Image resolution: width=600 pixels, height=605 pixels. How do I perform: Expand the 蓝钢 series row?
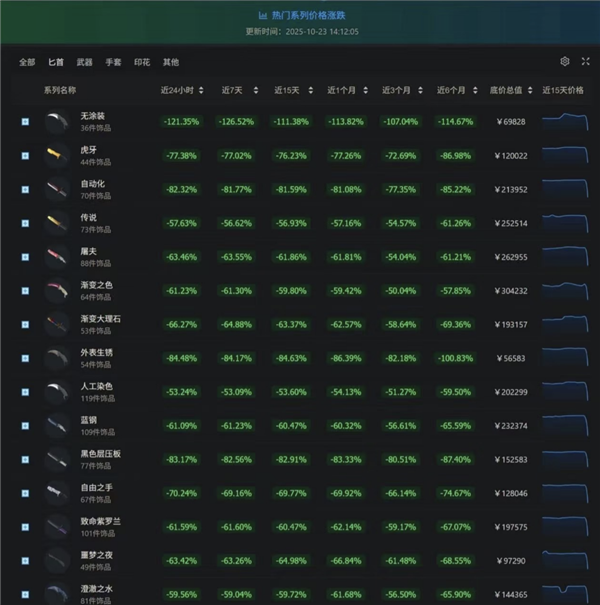point(25,427)
